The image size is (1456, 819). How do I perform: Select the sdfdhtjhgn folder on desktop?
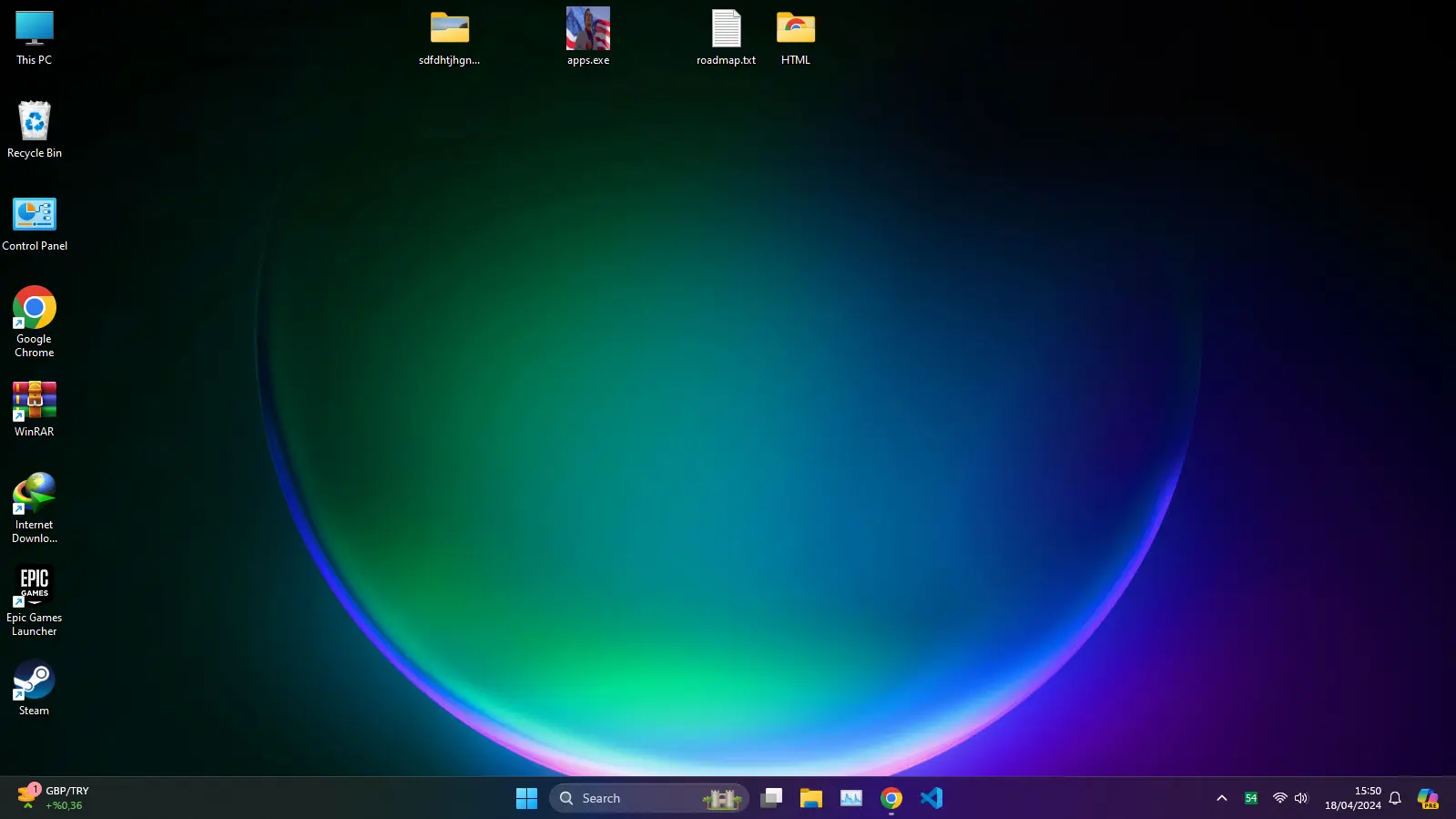[450, 38]
